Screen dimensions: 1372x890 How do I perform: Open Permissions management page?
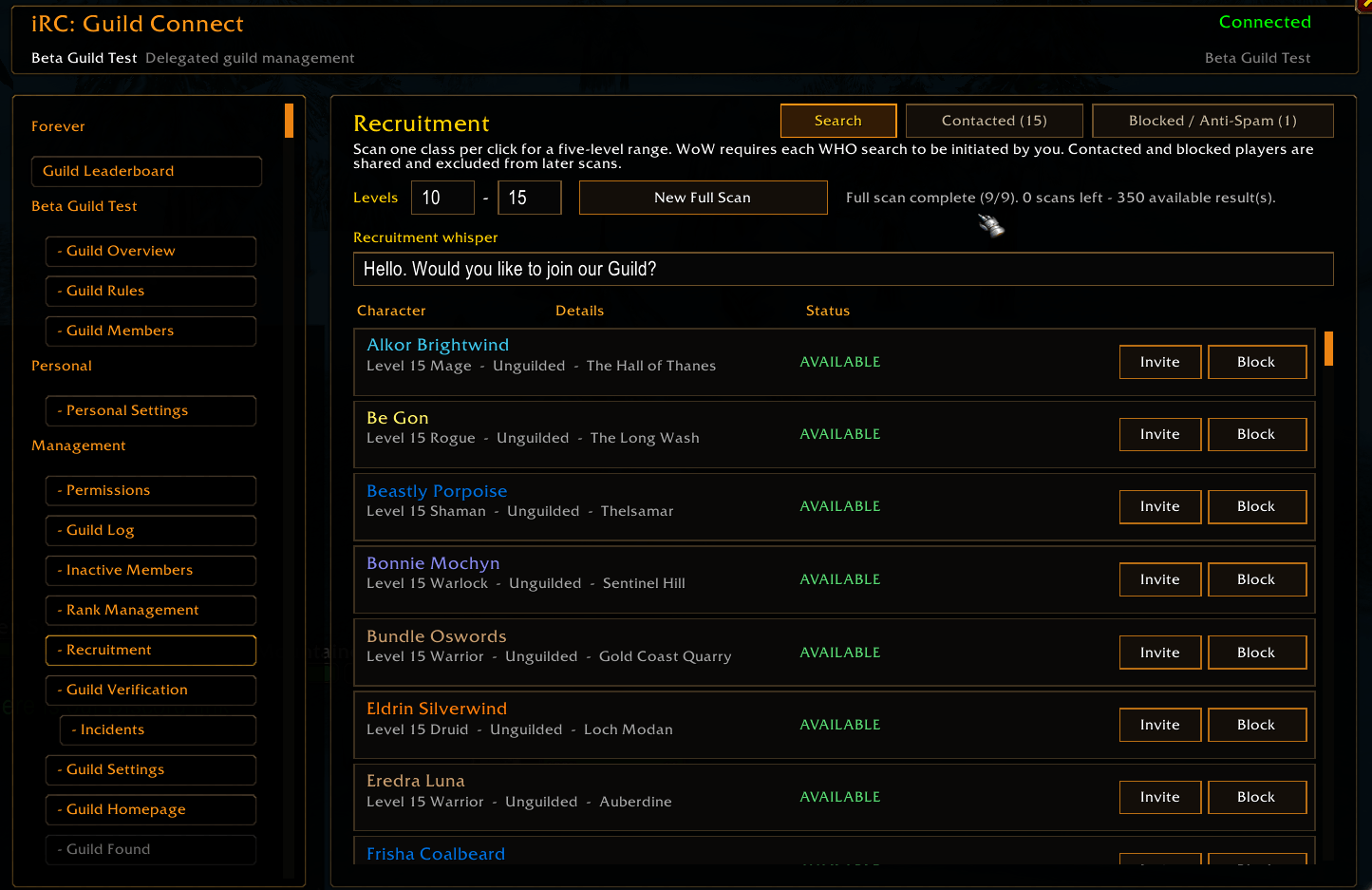(151, 490)
